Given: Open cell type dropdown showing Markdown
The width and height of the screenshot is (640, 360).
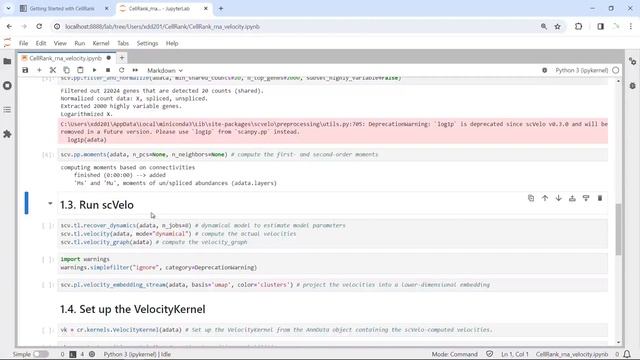Looking at the screenshot, I should tap(165, 71).
